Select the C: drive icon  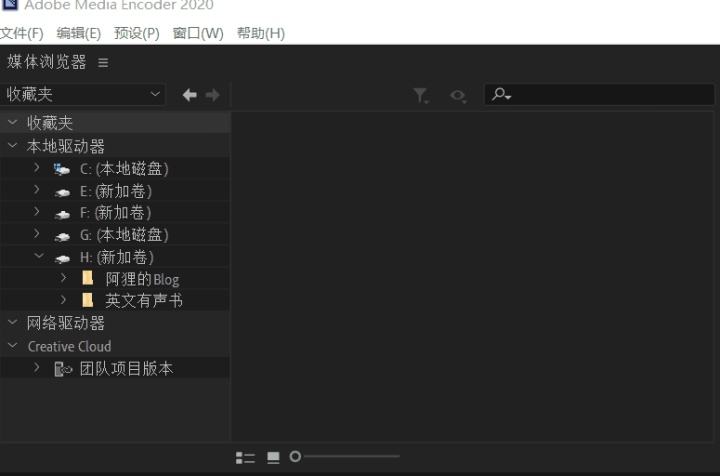click(x=62, y=169)
